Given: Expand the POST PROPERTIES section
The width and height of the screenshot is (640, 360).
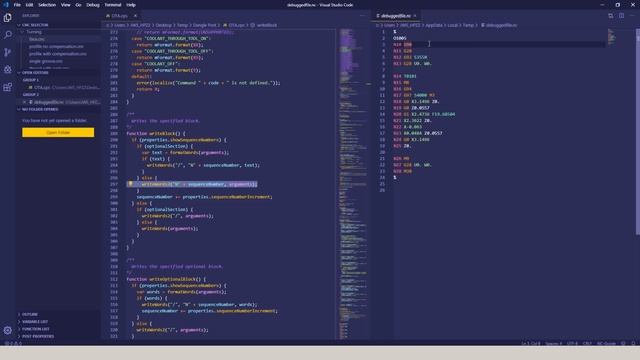Looking at the screenshot, I should coord(38,336).
